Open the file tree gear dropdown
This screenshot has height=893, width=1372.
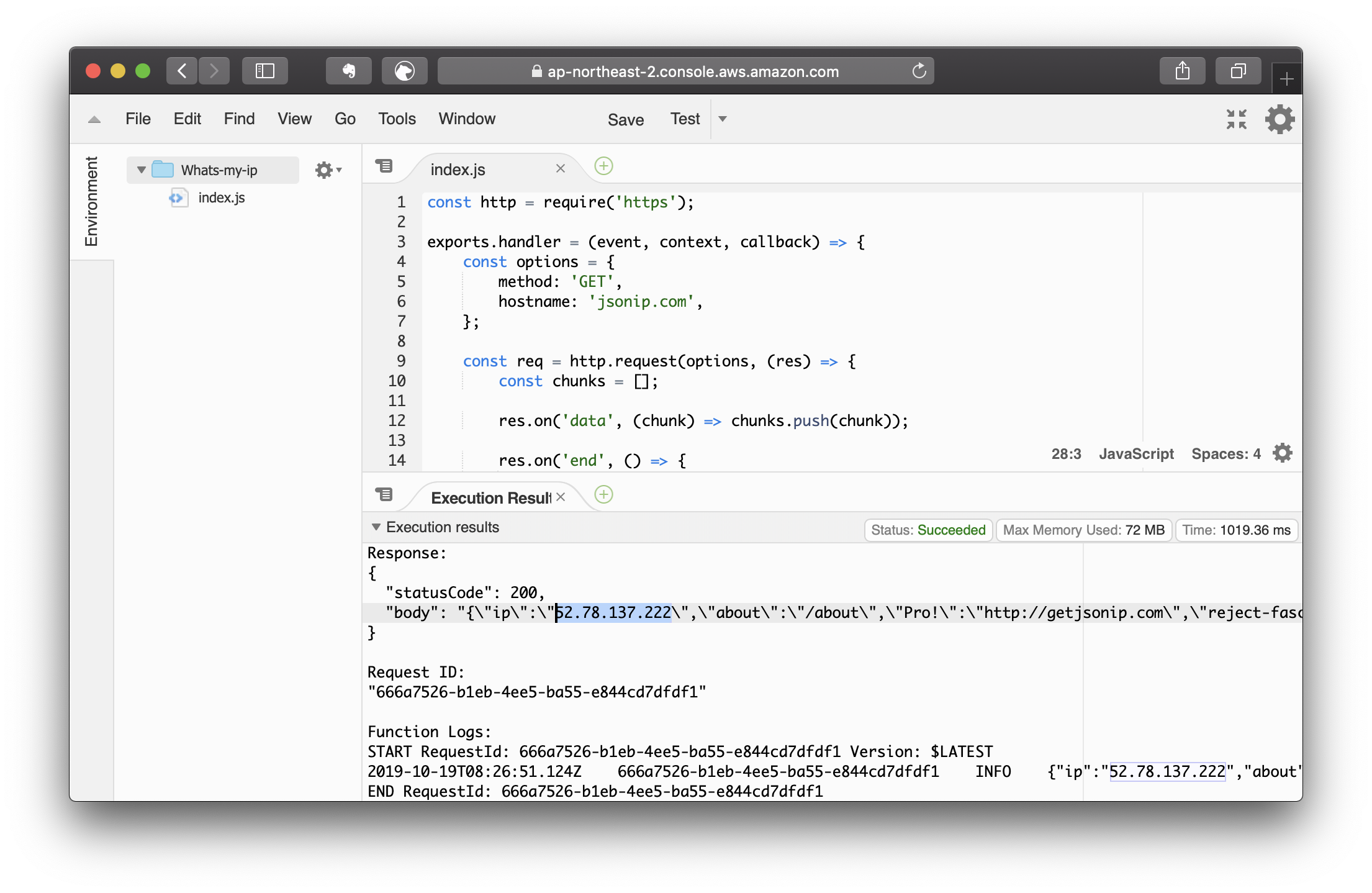tap(328, 170)
